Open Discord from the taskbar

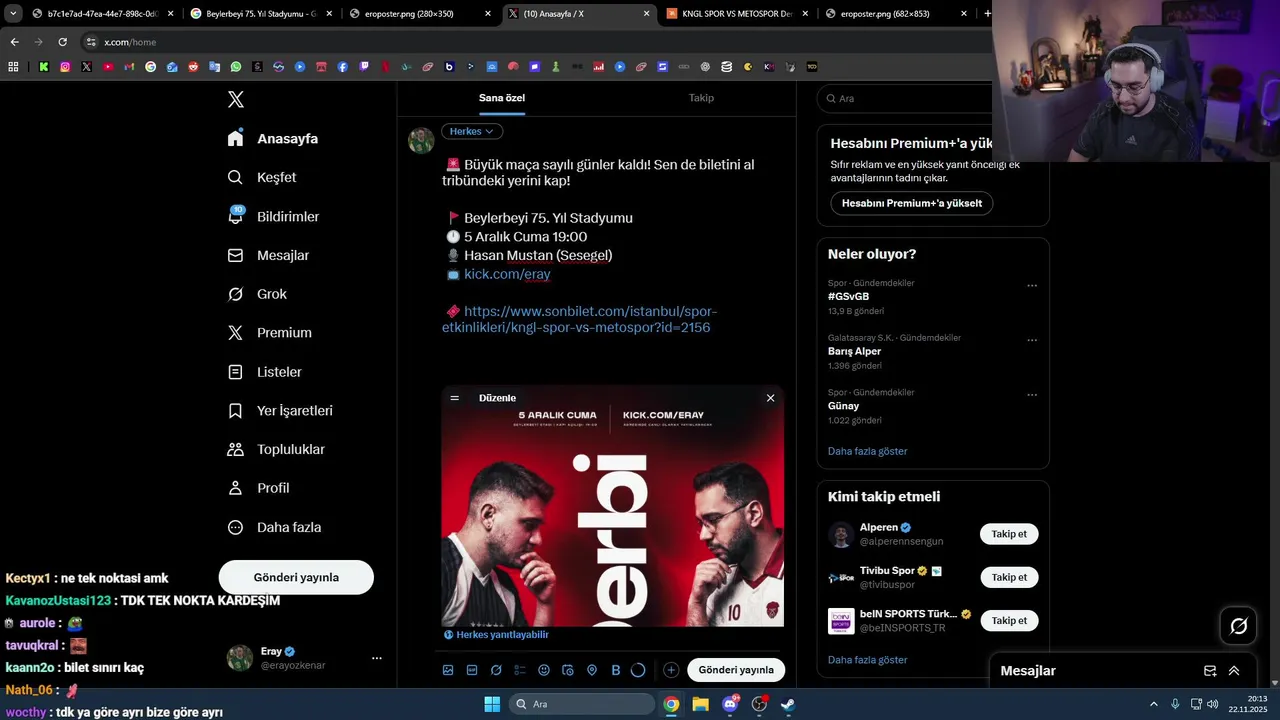click(x=730, y=704)
